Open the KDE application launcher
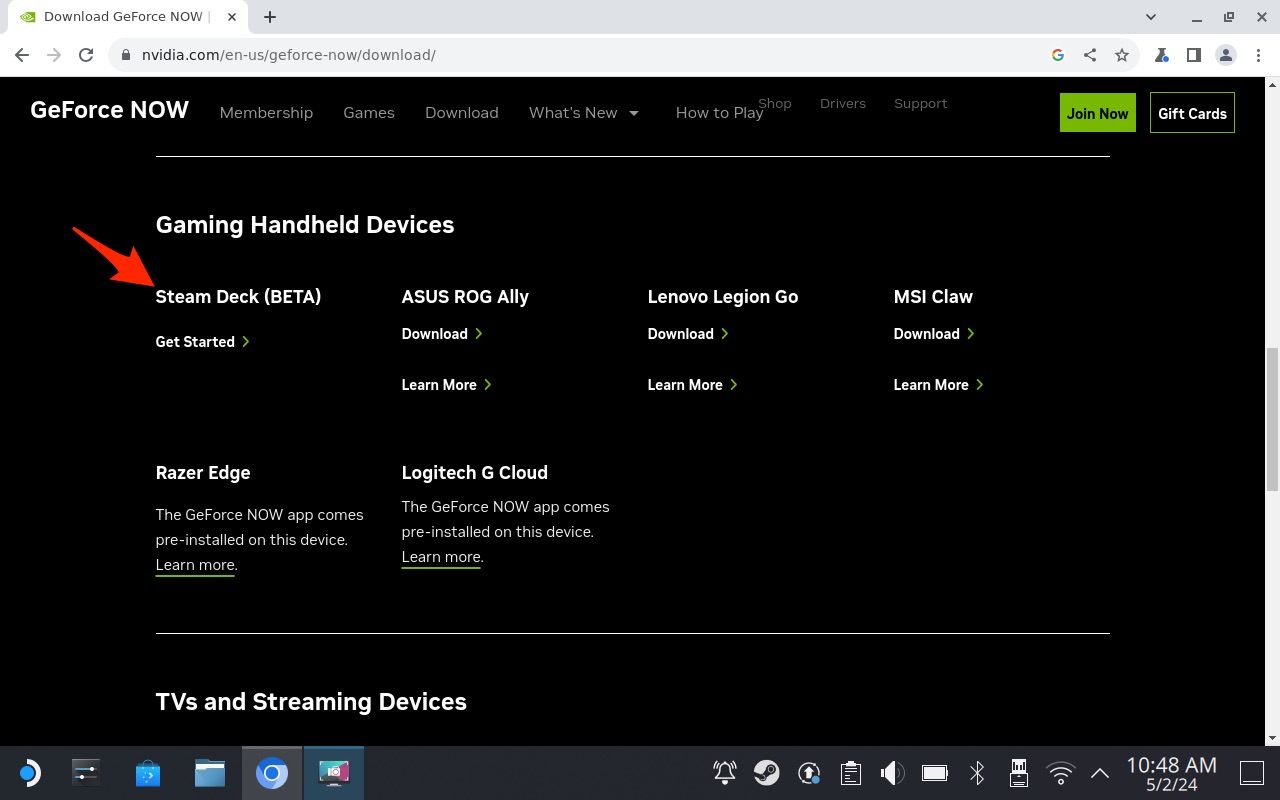Viewport: 1280px width, 800px height. tap(29, 773)
